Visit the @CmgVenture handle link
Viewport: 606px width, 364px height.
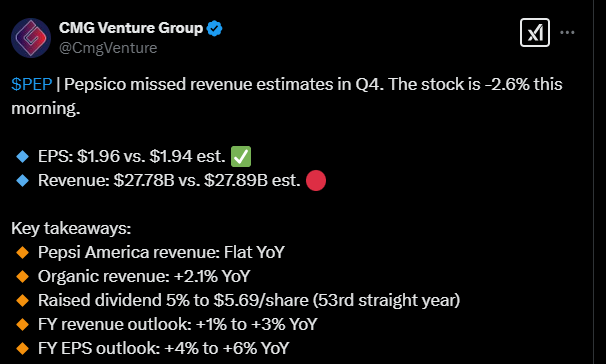[x=108, y=48]
